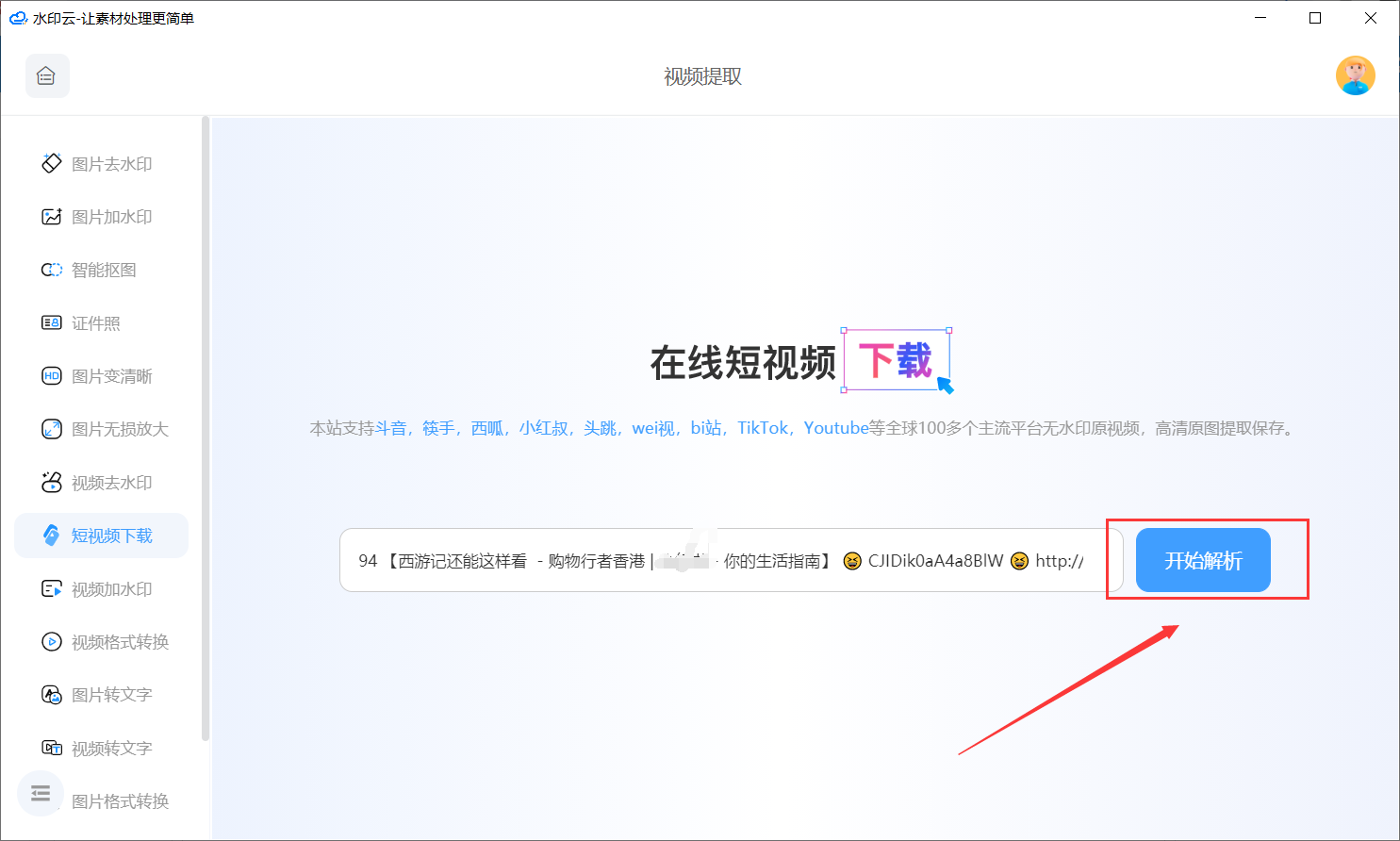Click the TikTok platform text
1400x841 pixels.
pos(763,428)
